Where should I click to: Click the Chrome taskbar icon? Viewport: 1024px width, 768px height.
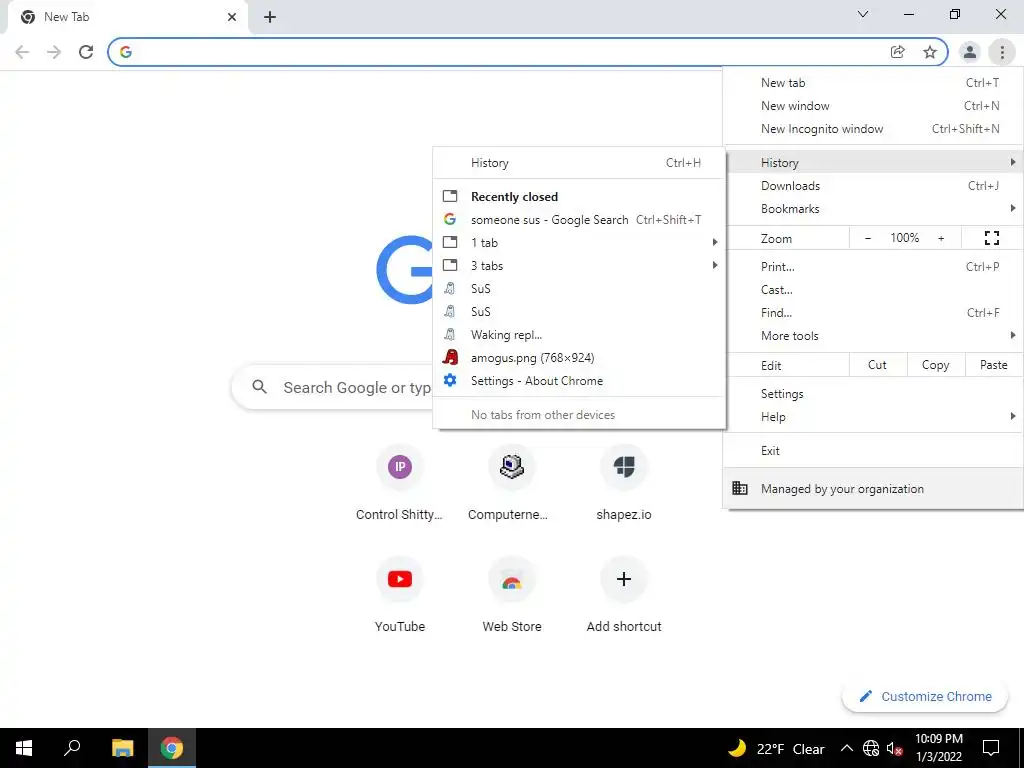pos(172,748)
